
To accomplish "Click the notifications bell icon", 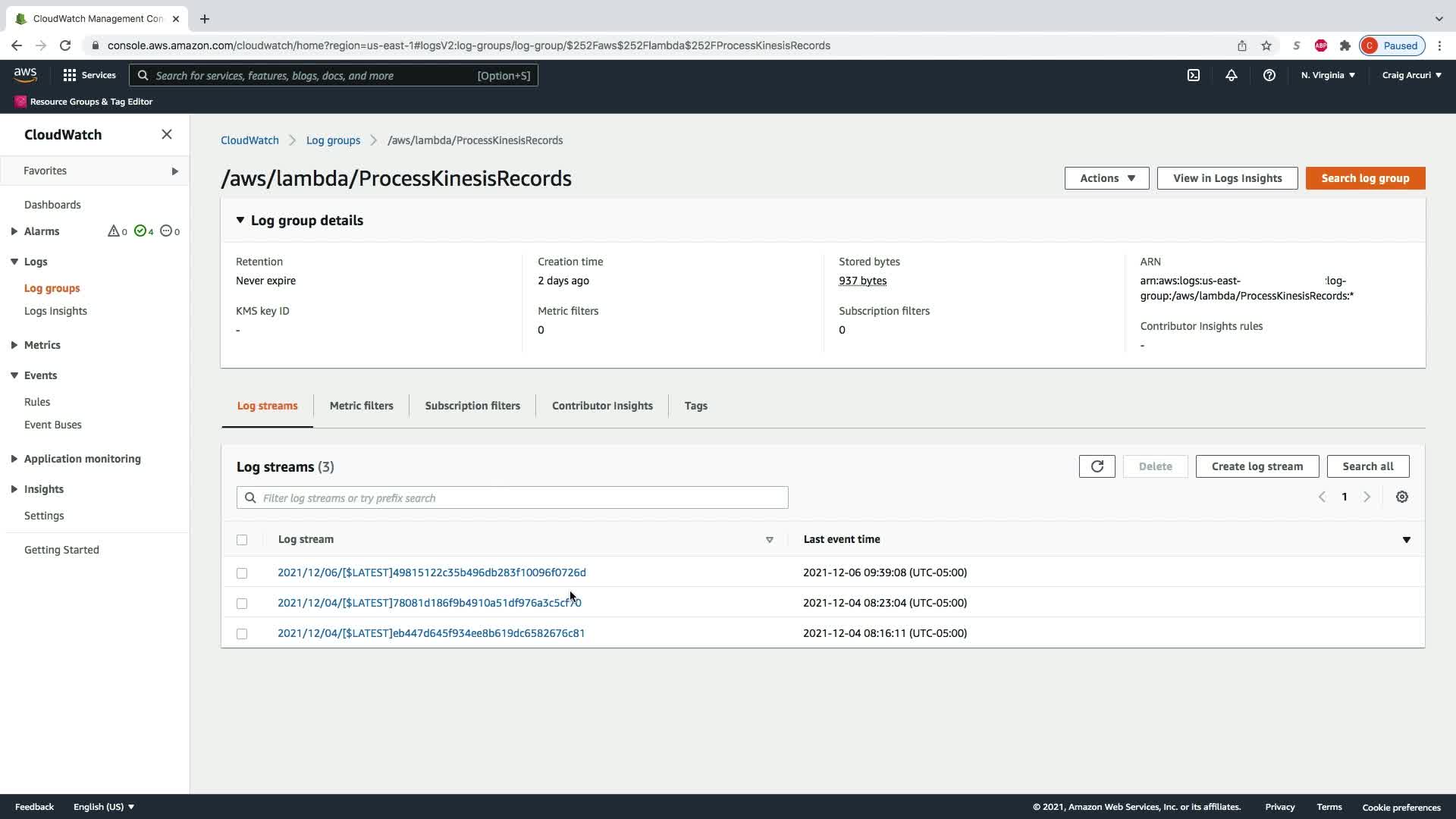I will tap(1231, 75).
